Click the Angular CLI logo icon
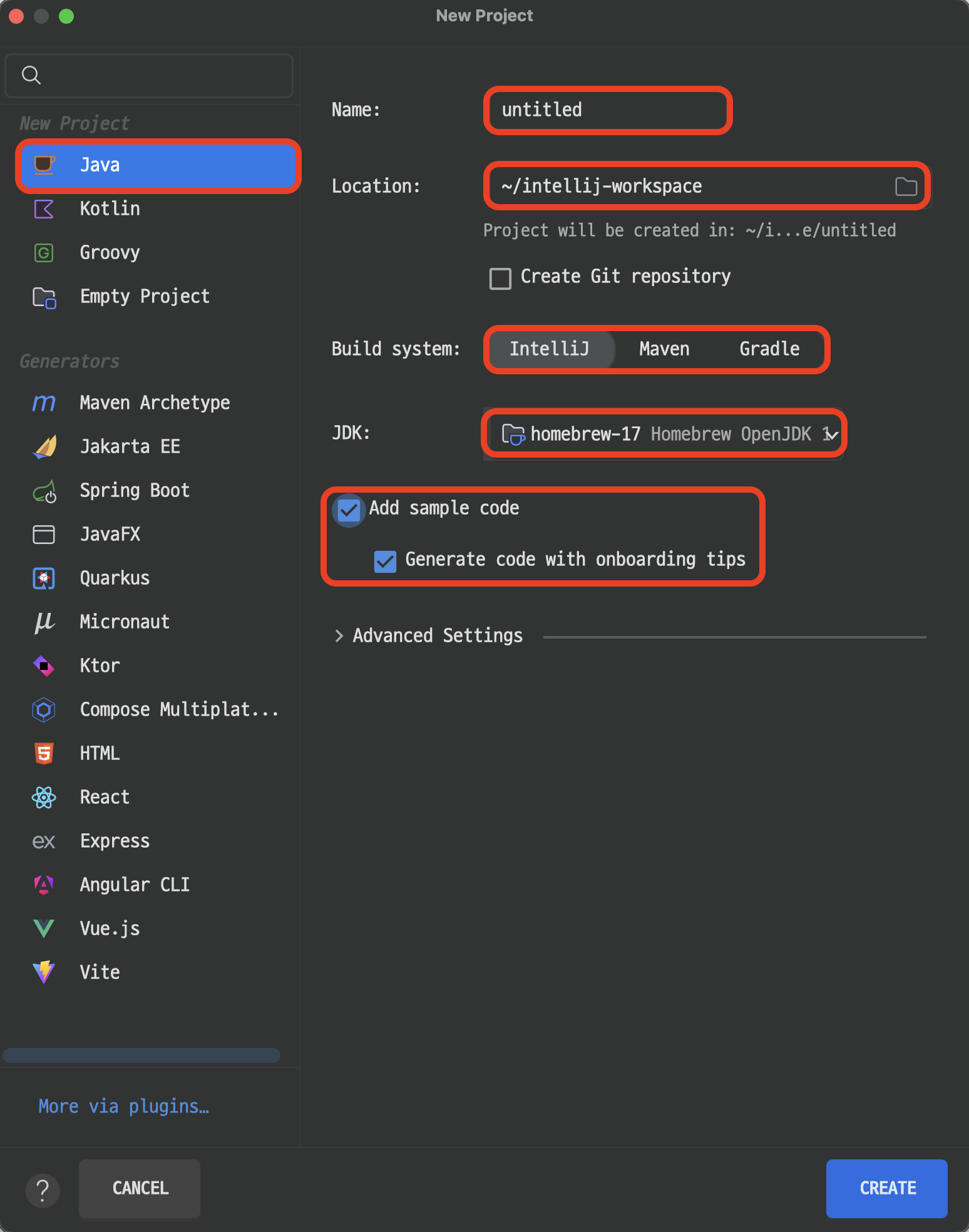Viewport: 969px width, 1232px height. point(44,885)
